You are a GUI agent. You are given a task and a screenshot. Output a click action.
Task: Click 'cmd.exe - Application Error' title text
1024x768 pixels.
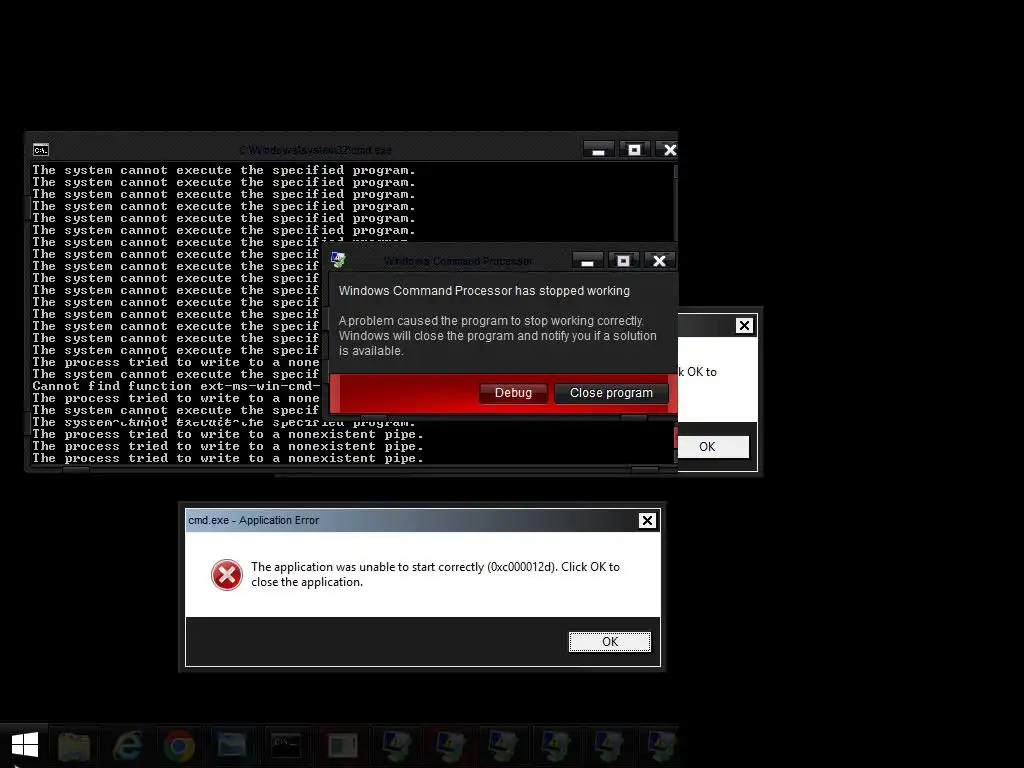(x=253, y=520)
